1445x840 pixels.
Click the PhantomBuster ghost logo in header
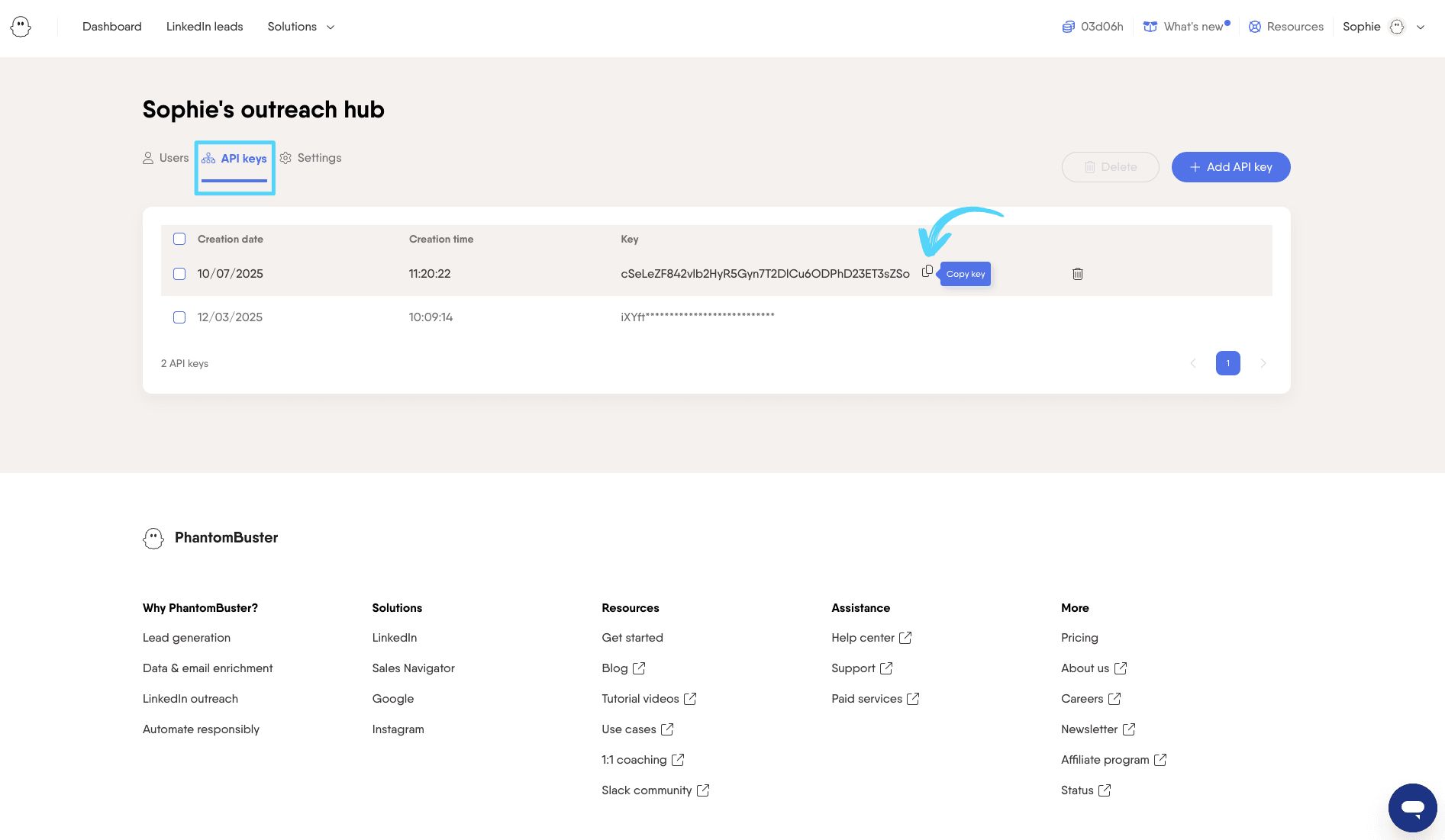21,27
